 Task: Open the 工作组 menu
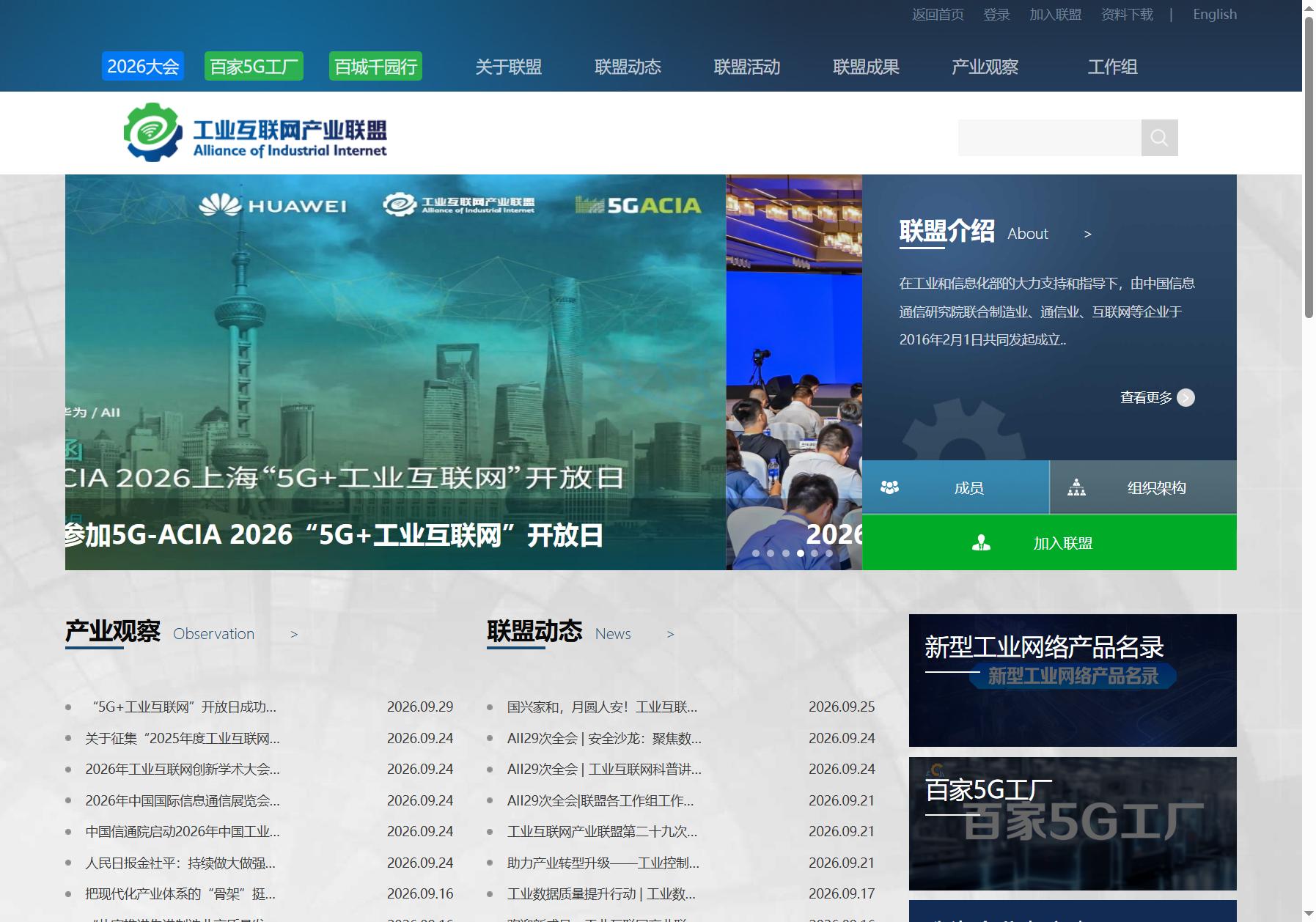1112,67
